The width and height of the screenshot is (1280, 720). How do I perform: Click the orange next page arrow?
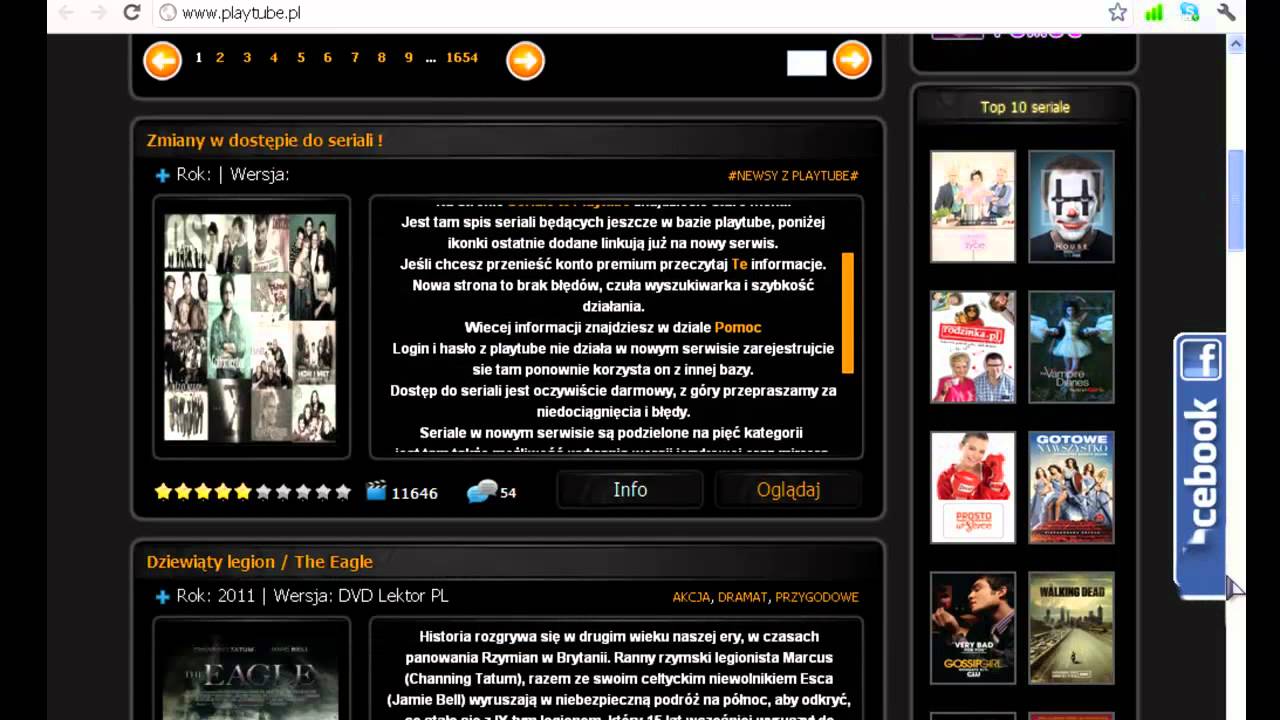point(525,61)
